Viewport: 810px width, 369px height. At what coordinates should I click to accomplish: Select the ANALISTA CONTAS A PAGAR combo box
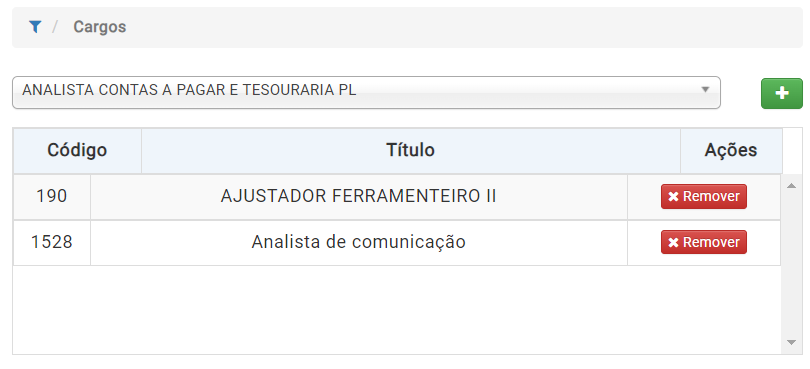366,93
